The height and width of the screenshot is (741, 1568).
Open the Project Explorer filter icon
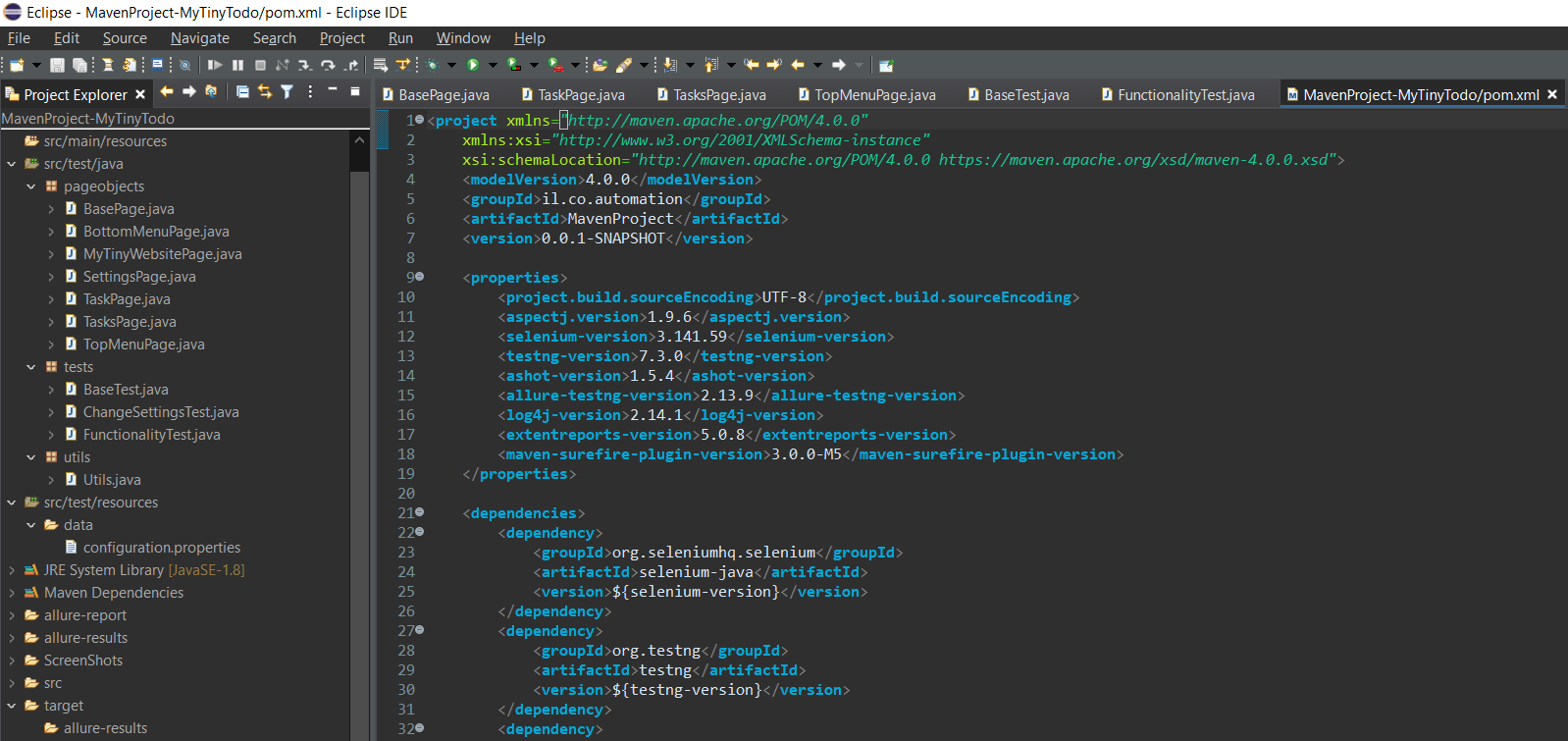(287, 91)
